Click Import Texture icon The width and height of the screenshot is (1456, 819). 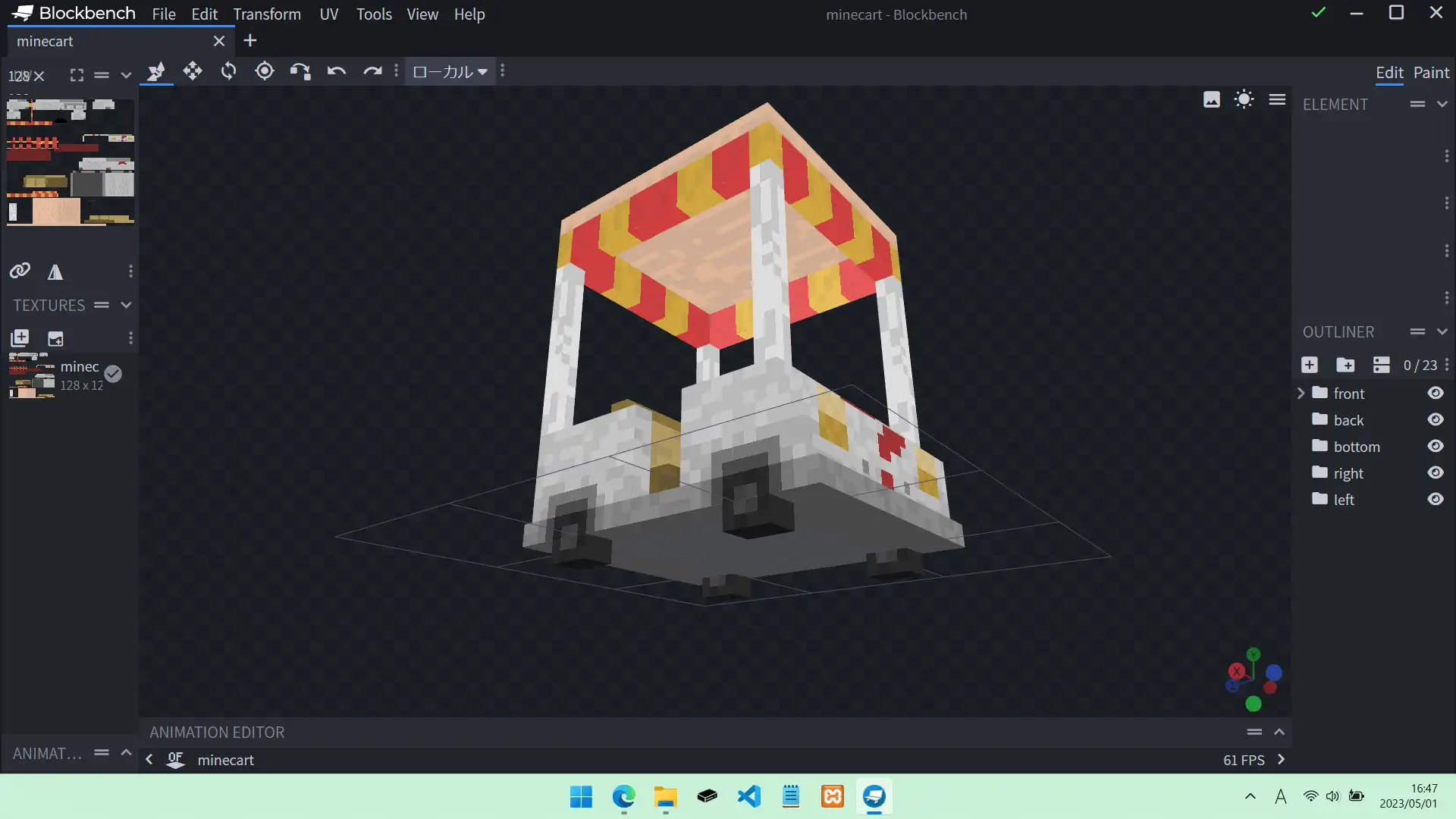20,338
